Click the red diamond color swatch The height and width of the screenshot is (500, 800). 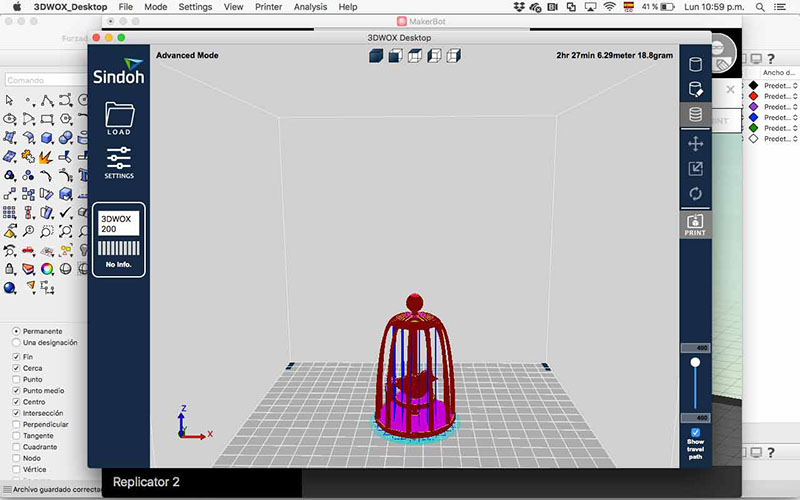[x=754, y=96]
